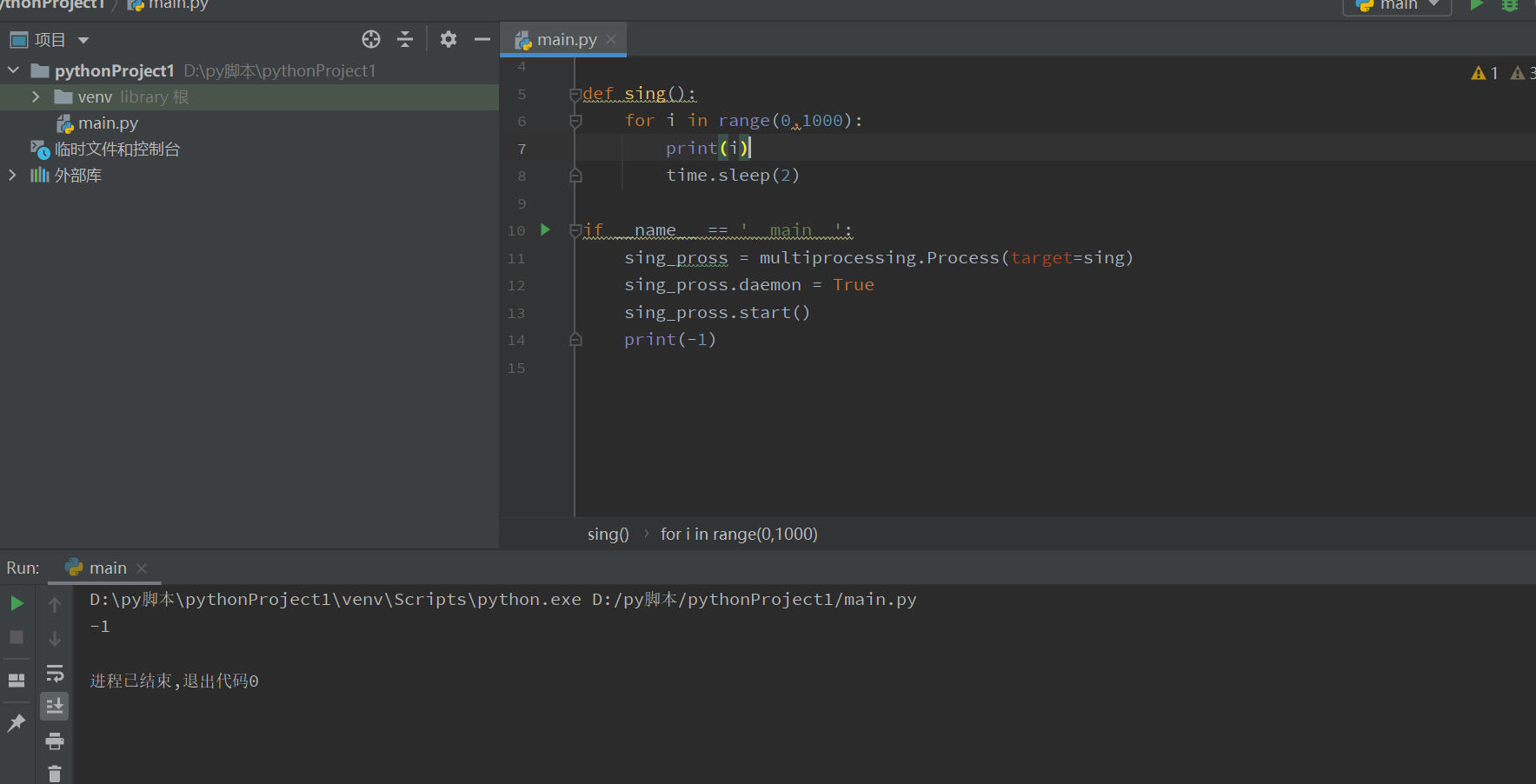Click the stop process button
1536x784 pixels.
pyautogui.click(x=17, y=637)
